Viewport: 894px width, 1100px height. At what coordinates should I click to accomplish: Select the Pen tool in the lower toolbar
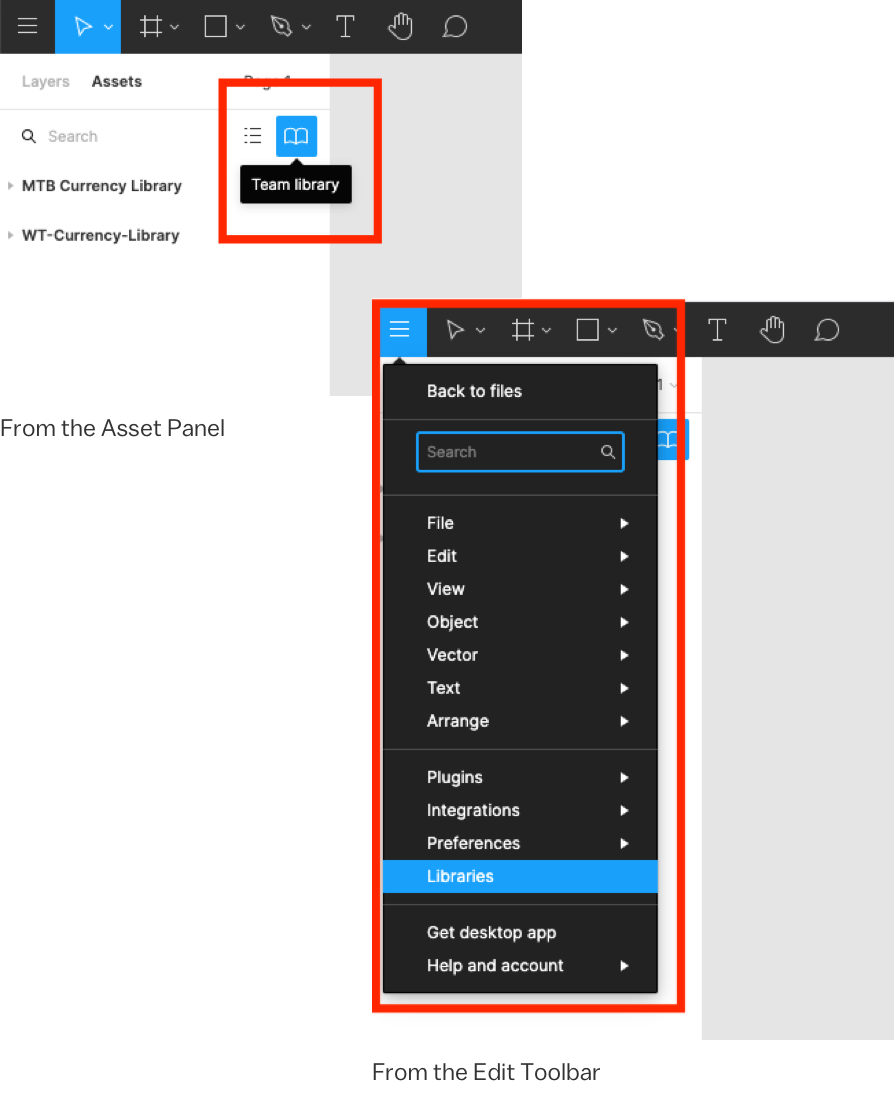(653, 329)
